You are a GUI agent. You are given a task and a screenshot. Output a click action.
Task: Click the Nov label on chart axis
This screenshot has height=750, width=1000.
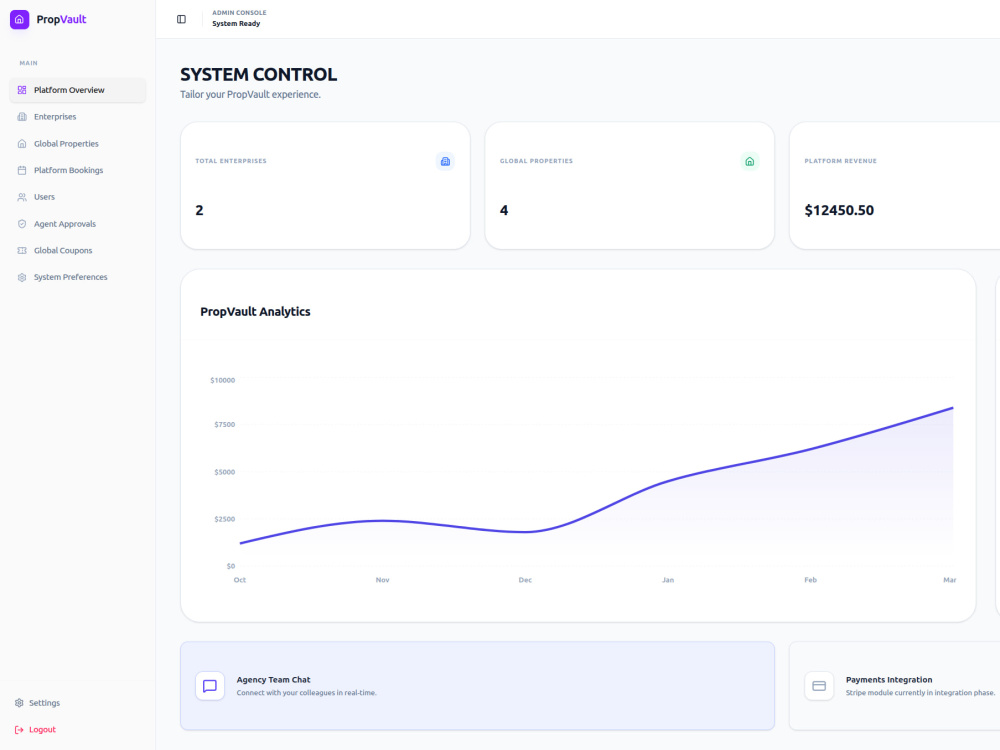click(383, 580)
